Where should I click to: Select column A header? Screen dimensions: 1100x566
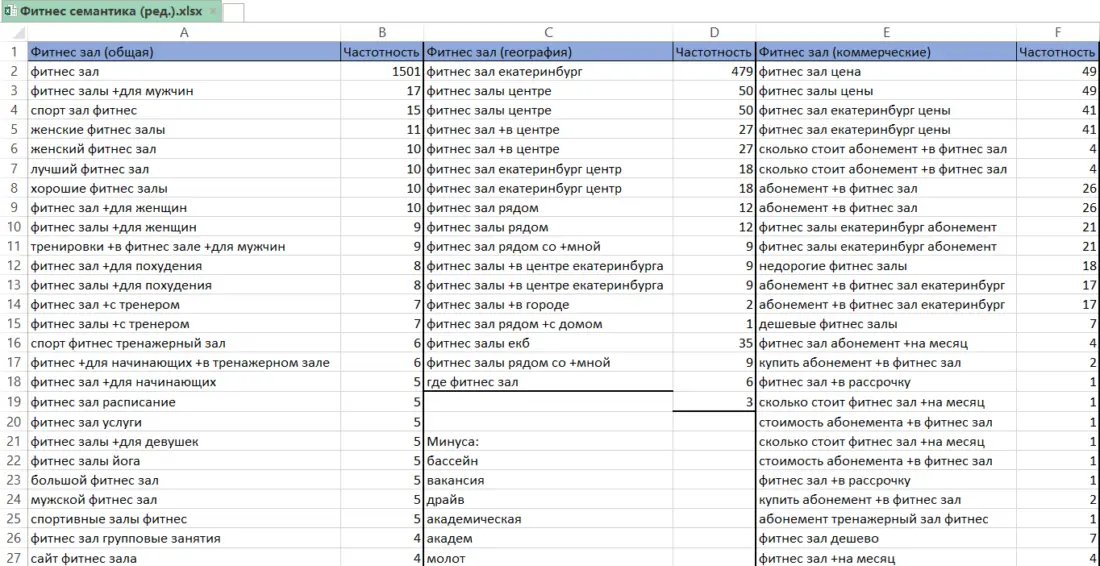pyautogui.click(x=184, y=32)
